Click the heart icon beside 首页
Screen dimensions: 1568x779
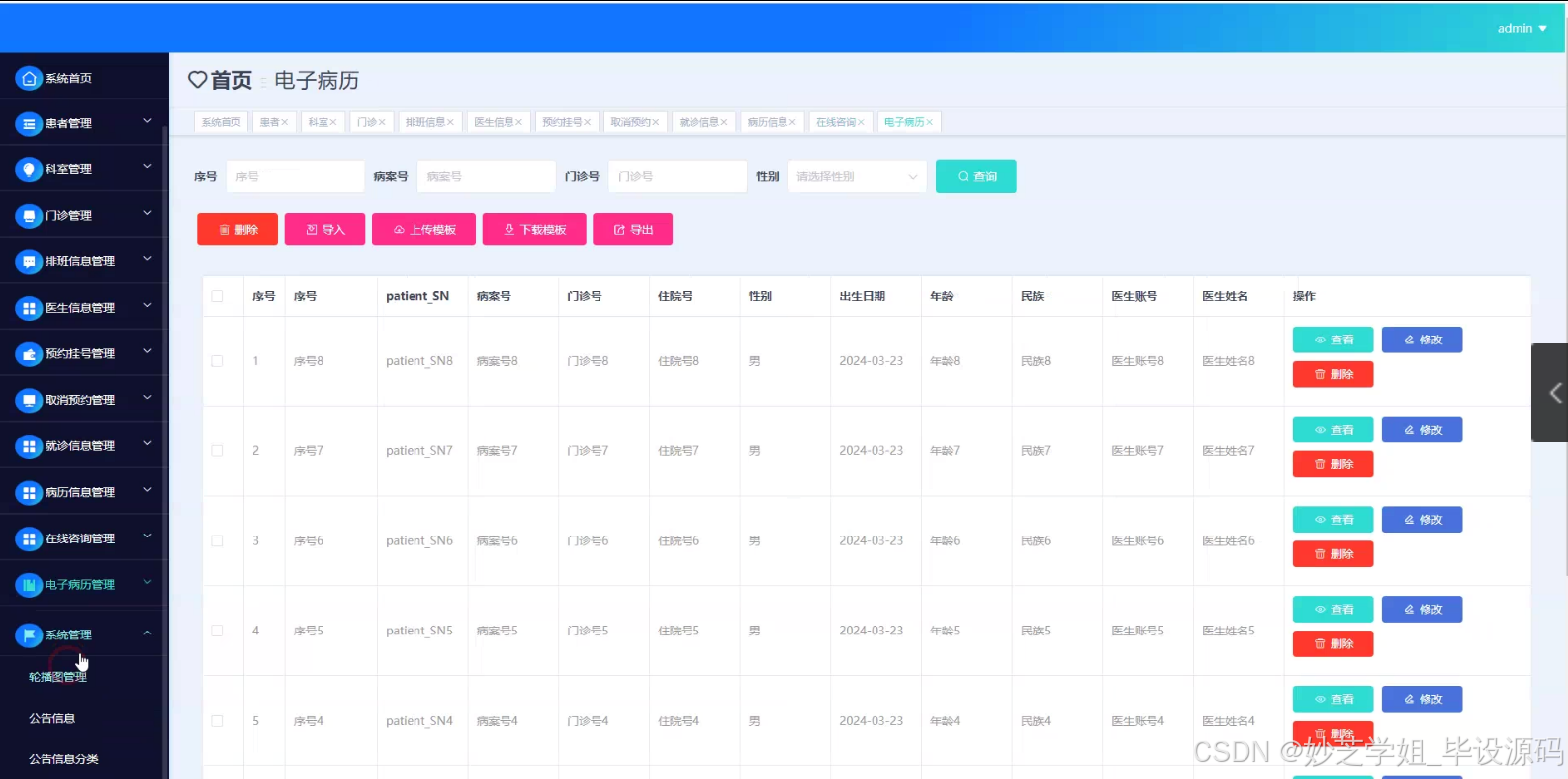pos(198,80)
